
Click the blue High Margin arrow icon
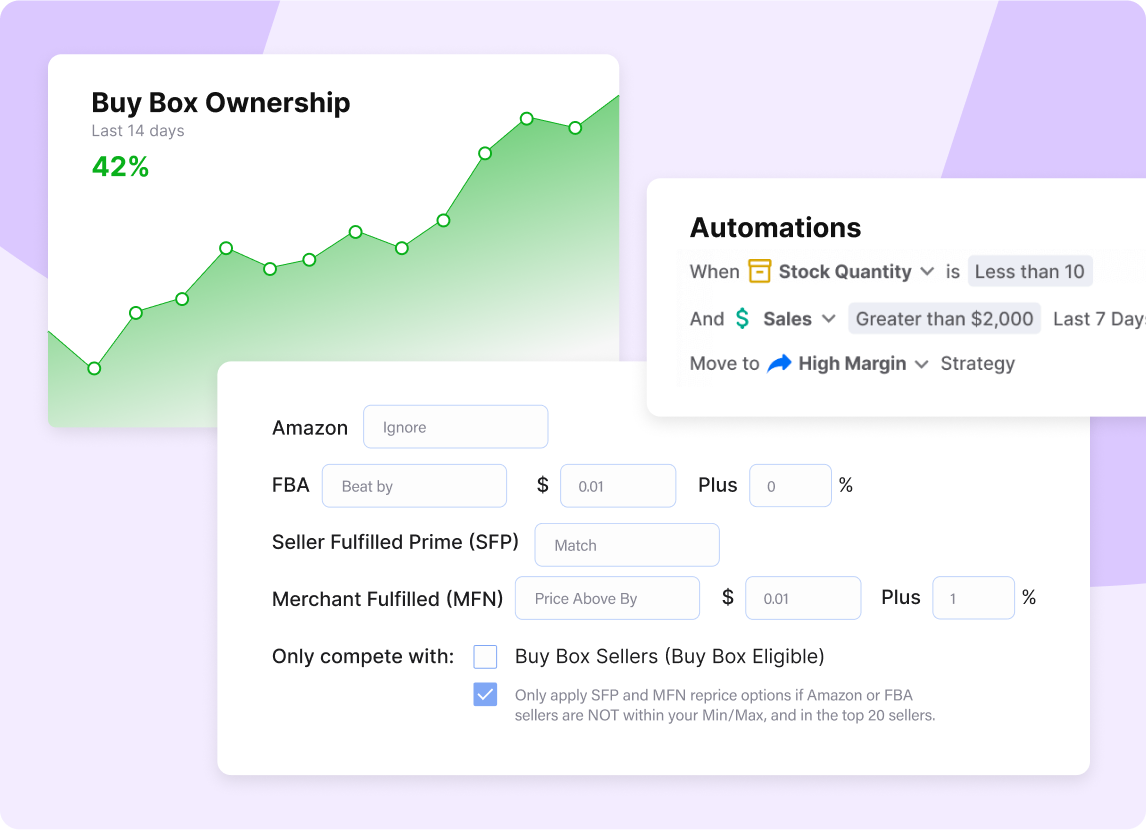click(779, 363)
